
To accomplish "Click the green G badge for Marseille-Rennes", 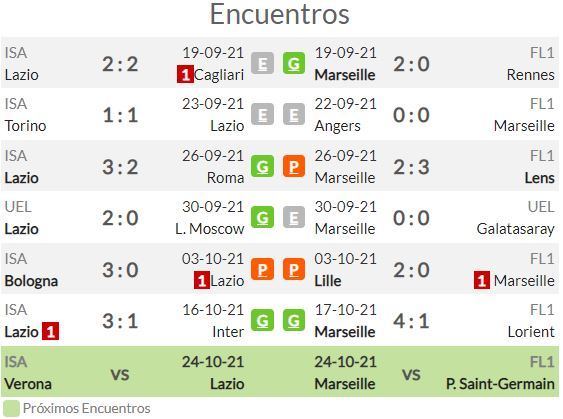I will pyautogui.click(x=294, y=63).
